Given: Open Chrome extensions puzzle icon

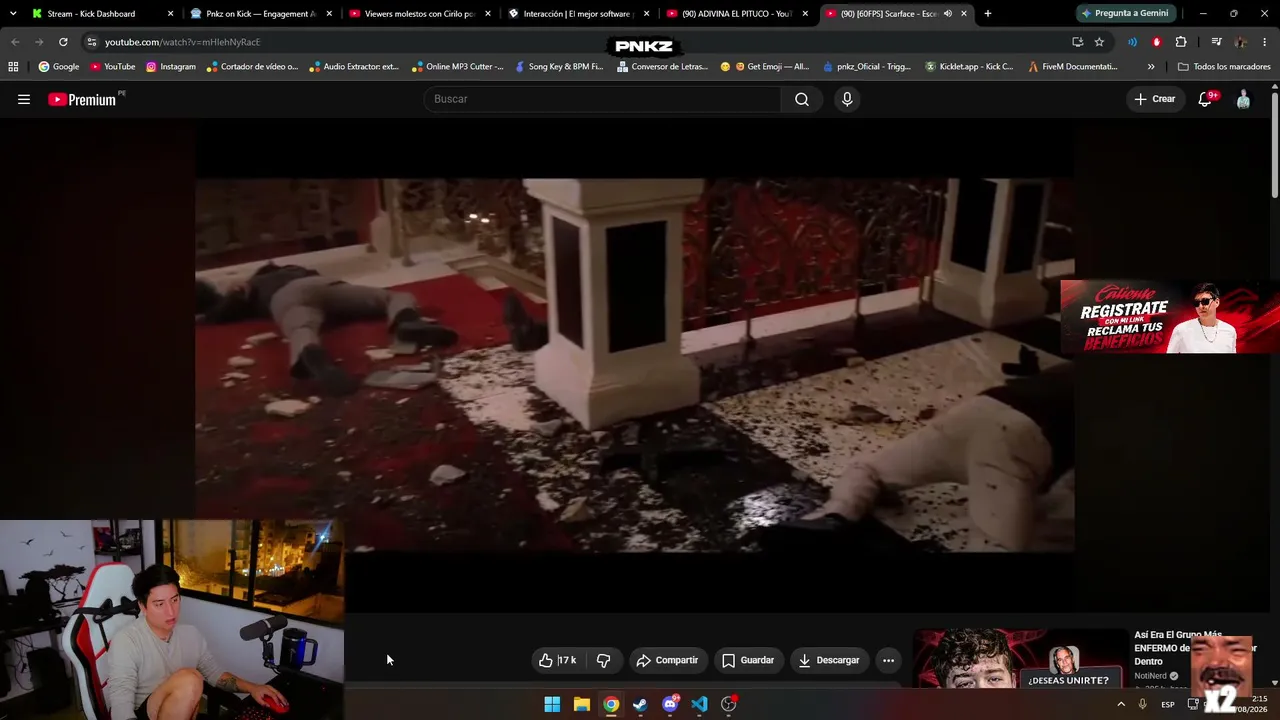Looking at the screenshot, I should 1181,42.
